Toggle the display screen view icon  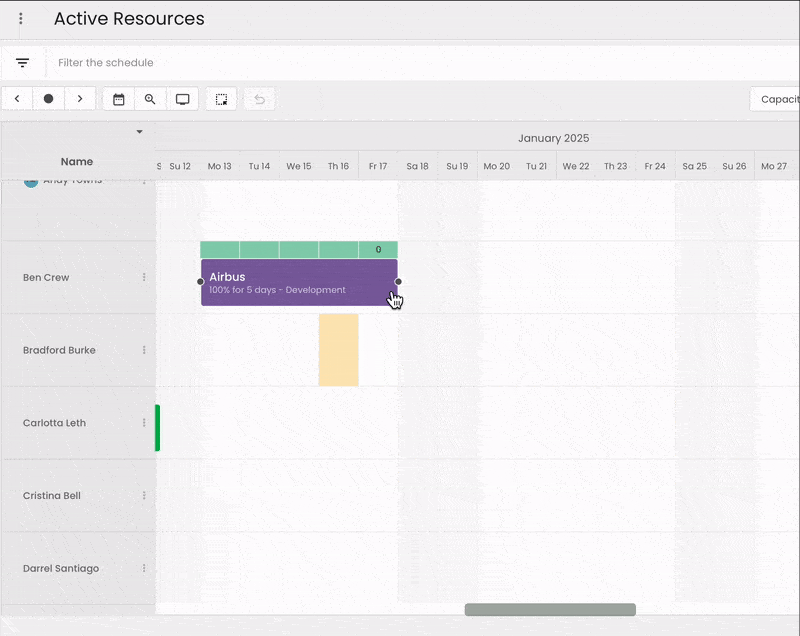pos(183,99)
